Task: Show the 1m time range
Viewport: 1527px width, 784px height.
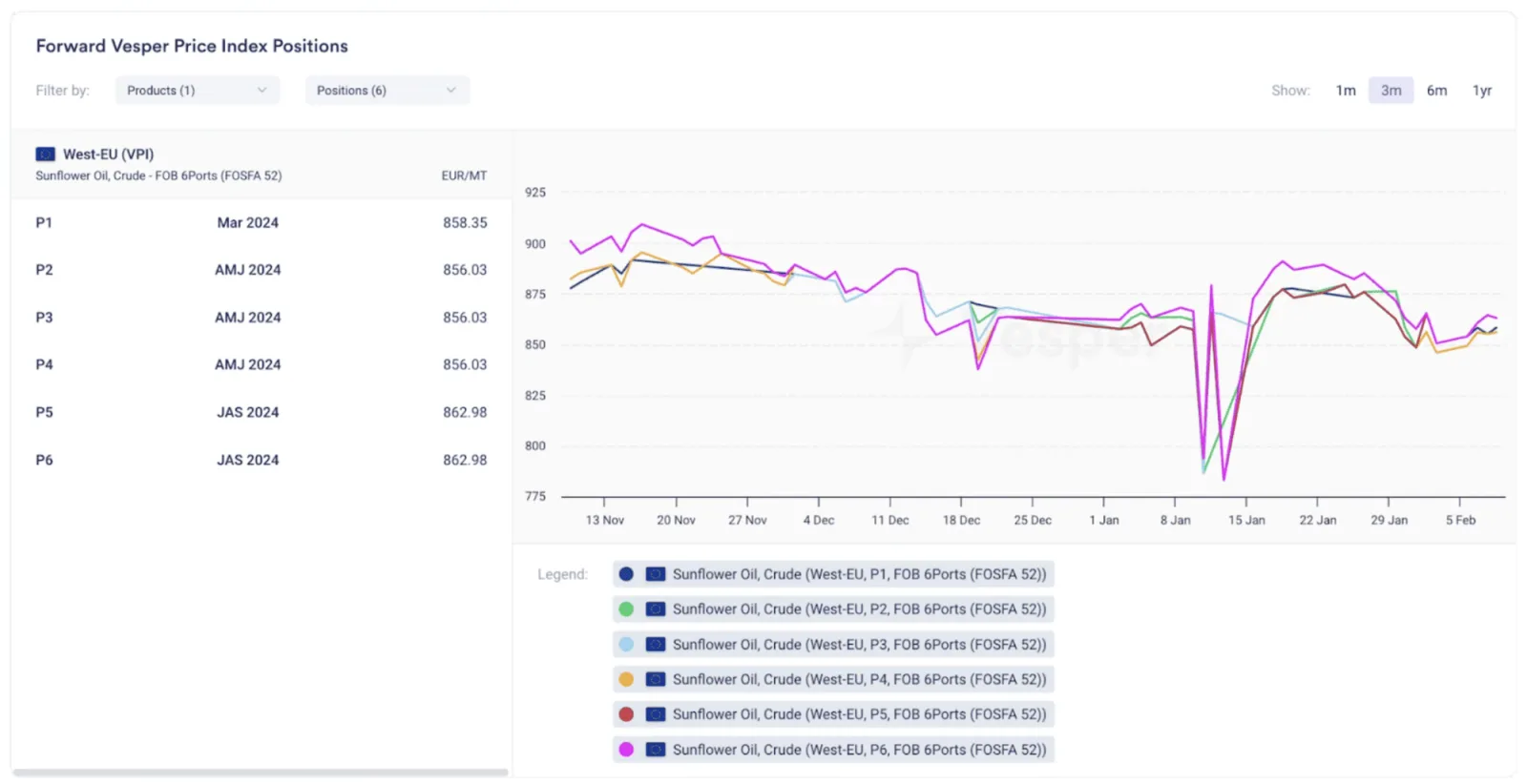Action: (x=1346, y=91)
